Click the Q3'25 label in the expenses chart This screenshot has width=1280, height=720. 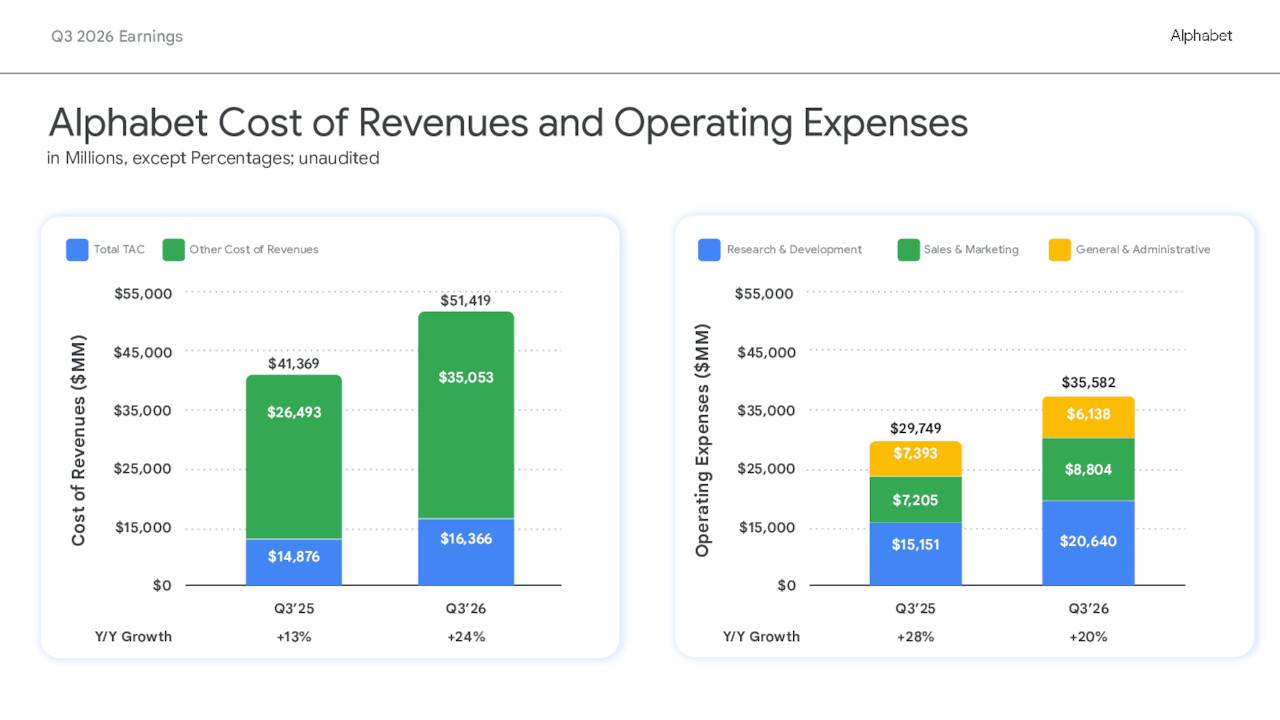[x=916, y=608]
